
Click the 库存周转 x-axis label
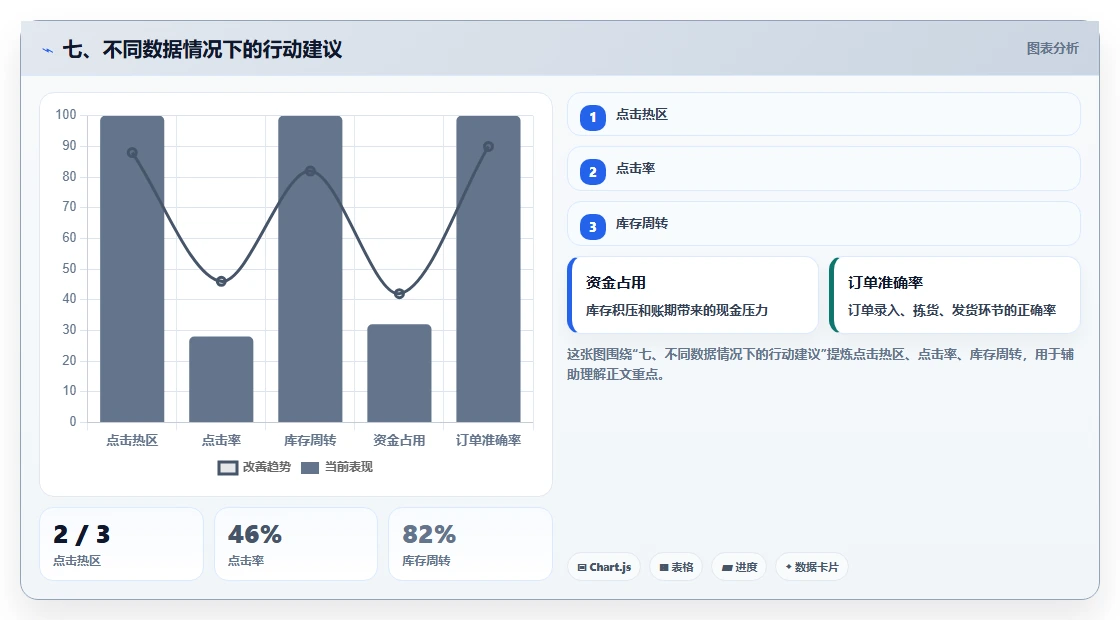pos(310,440)
